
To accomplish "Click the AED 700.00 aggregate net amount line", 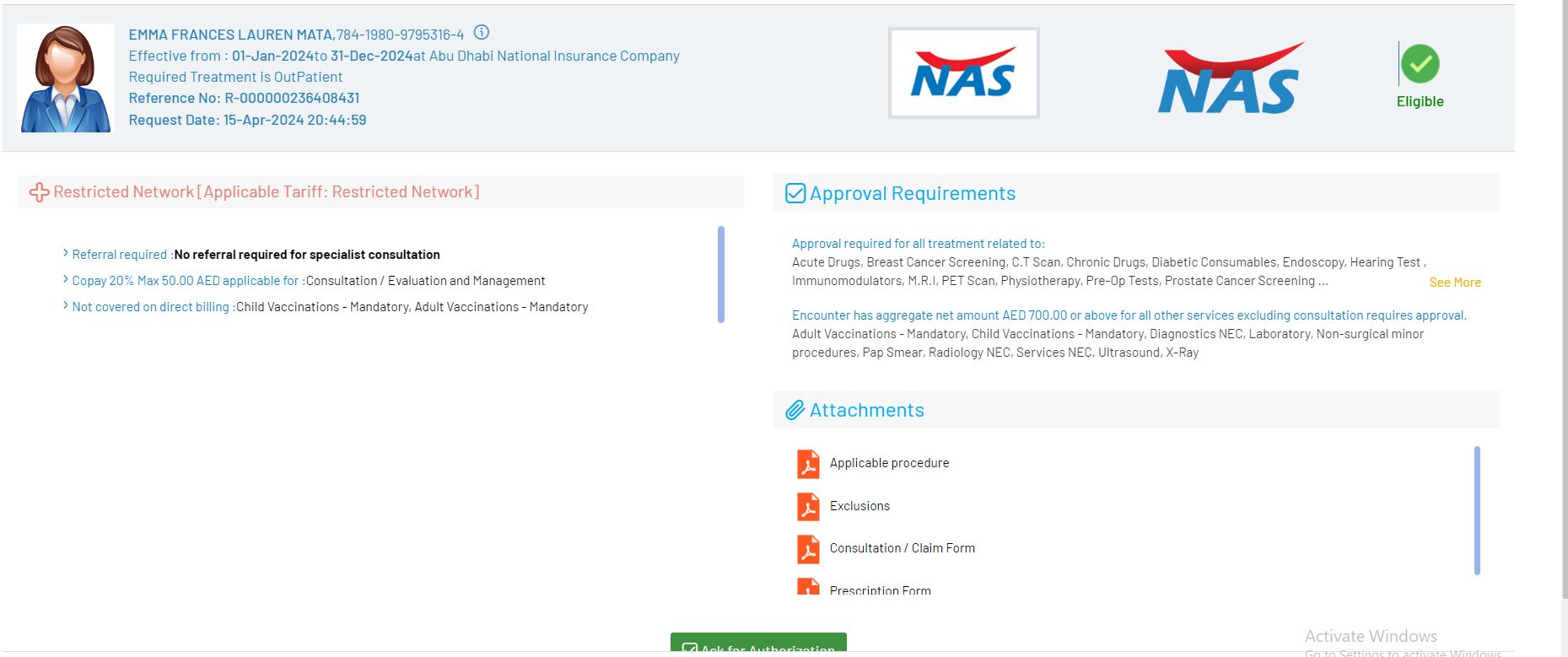I will pos(1129,315).
